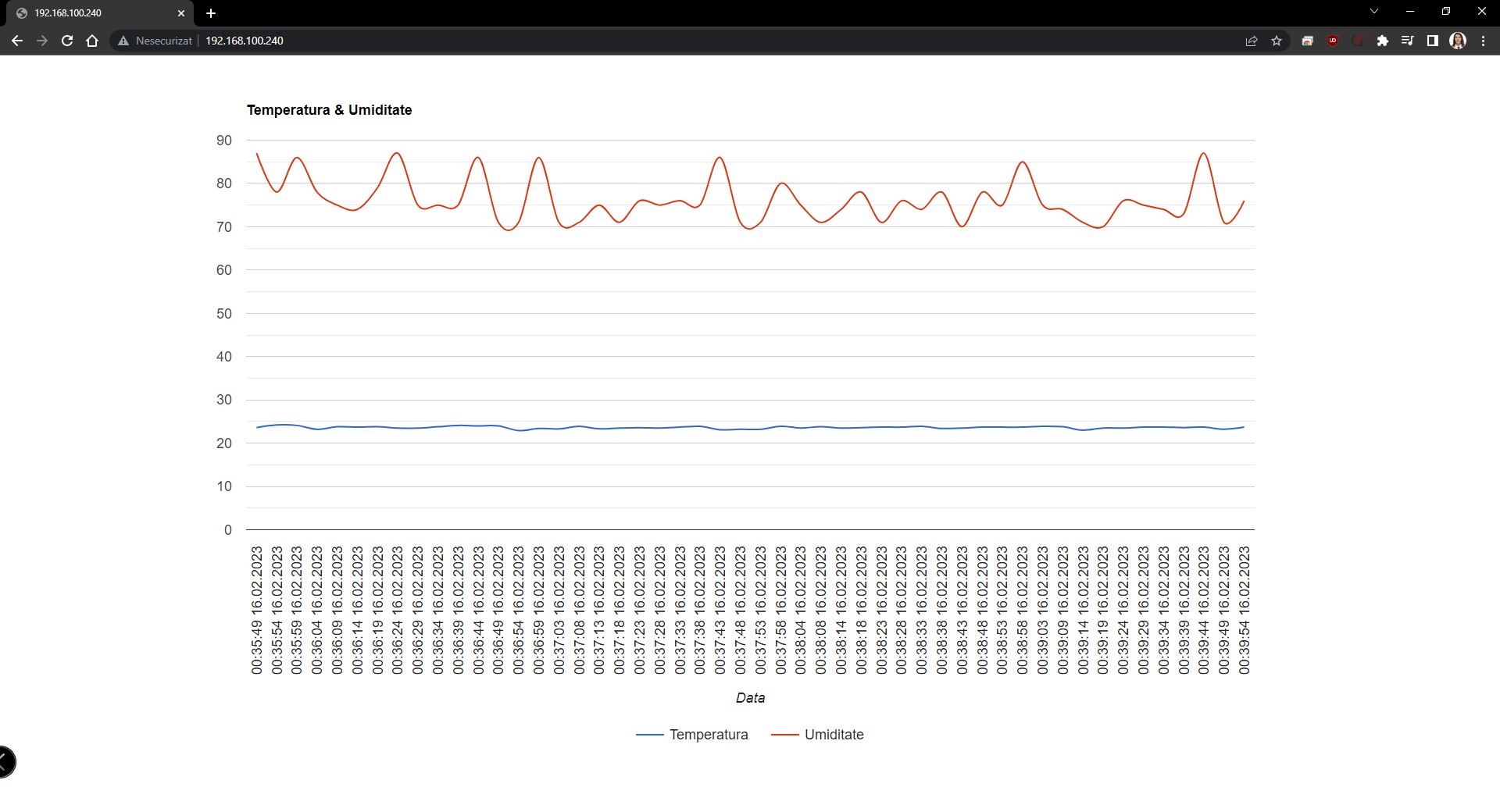This screenshot has height=812, width=1500.
Task: Toggle the browser side panel
Action: [1433, 41]
